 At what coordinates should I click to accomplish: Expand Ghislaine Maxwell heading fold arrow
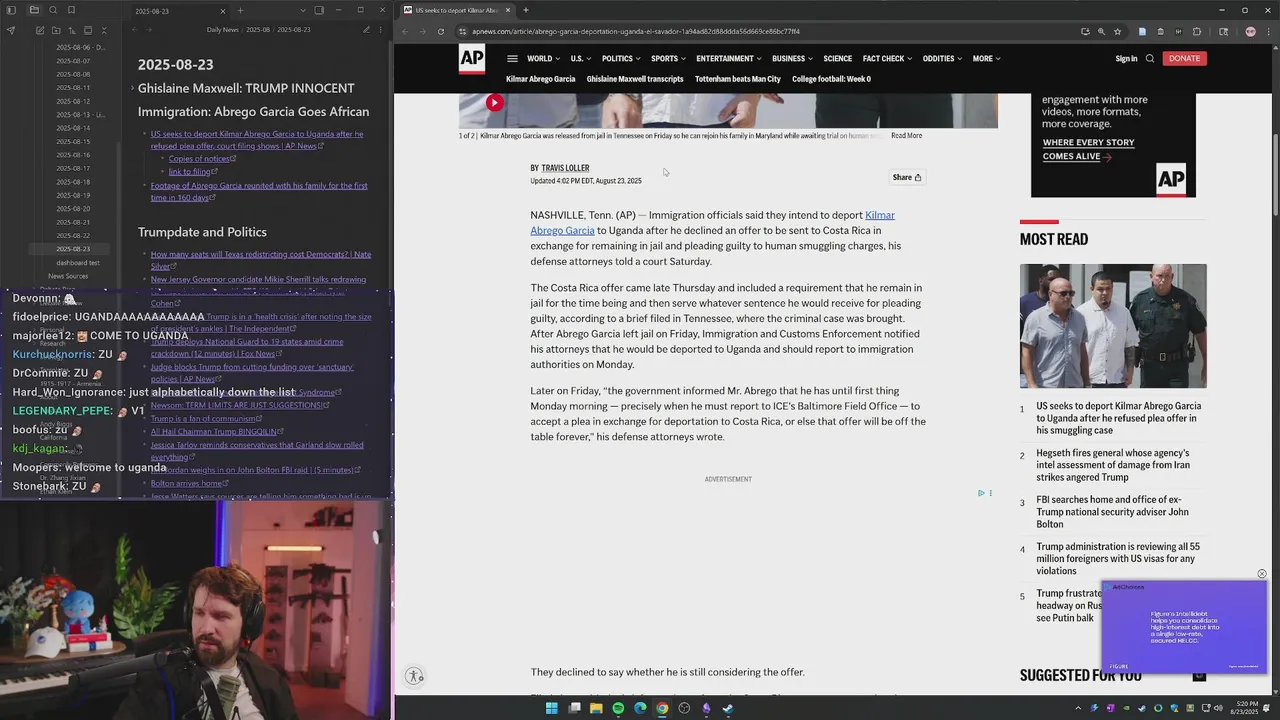[x=132, y=89]
